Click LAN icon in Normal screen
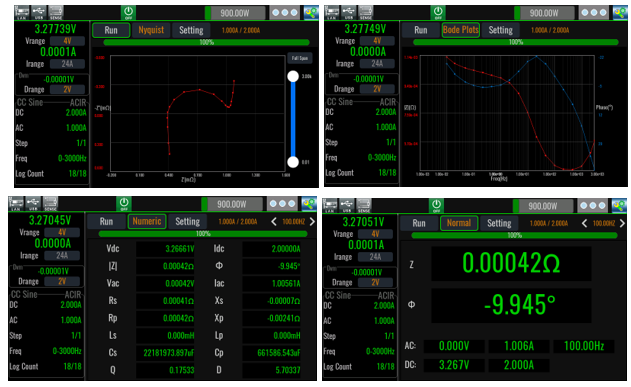The image size is (631, 387). coord(330,205)
